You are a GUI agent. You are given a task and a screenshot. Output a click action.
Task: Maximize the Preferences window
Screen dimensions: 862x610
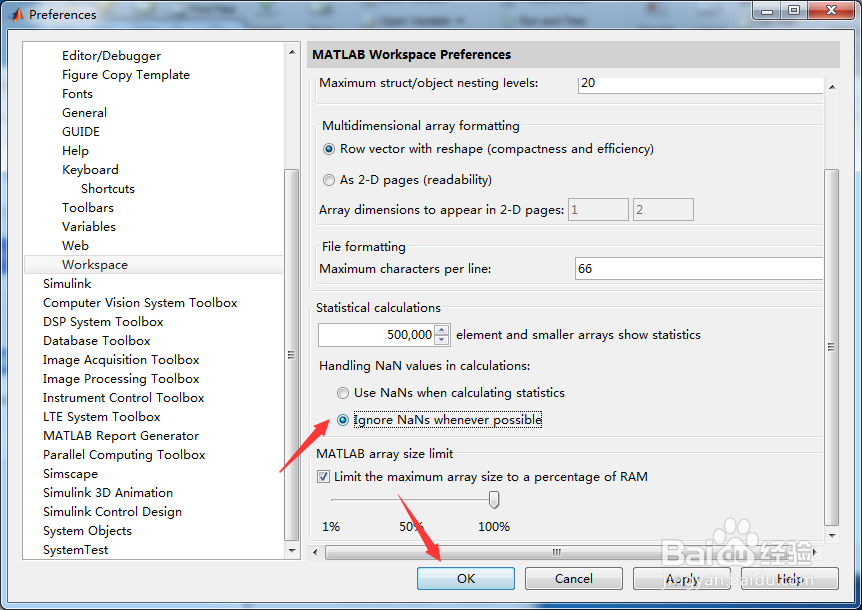click(793, 10)
